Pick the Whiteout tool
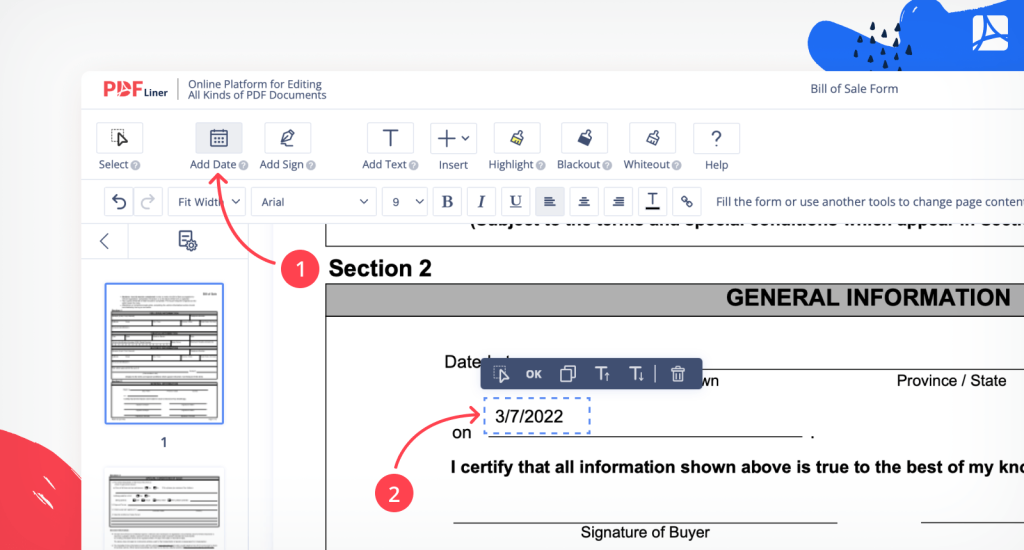1024x550 pixels. pos(652,139)
